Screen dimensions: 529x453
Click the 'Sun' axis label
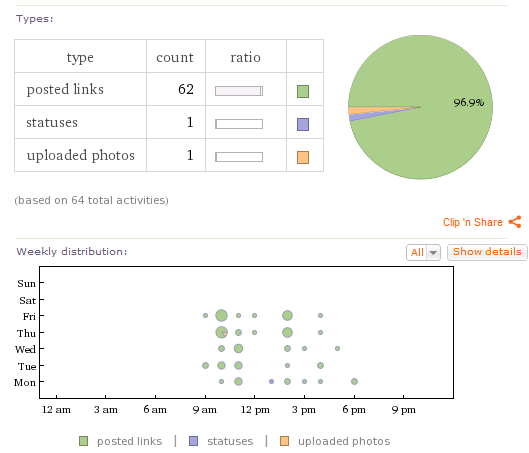coord(27,283)
